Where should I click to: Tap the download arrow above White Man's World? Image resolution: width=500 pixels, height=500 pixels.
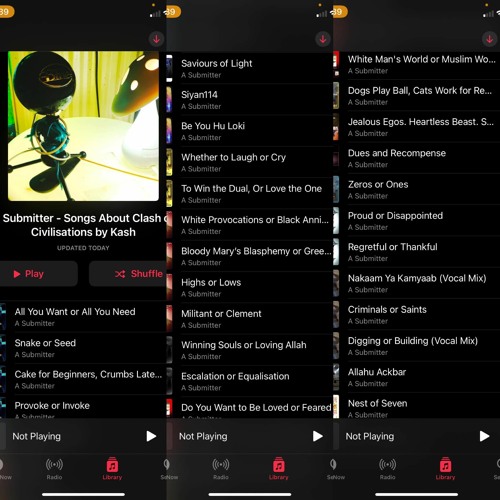[x=489, y=39]
